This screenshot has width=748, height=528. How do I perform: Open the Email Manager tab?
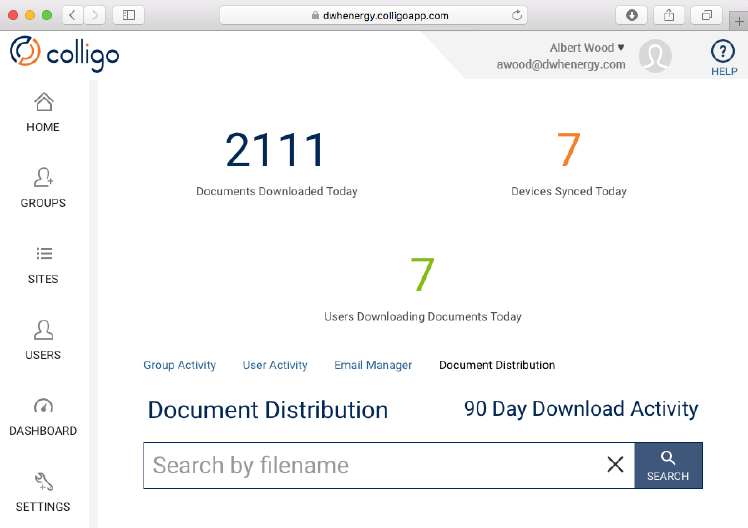point(373,365)
